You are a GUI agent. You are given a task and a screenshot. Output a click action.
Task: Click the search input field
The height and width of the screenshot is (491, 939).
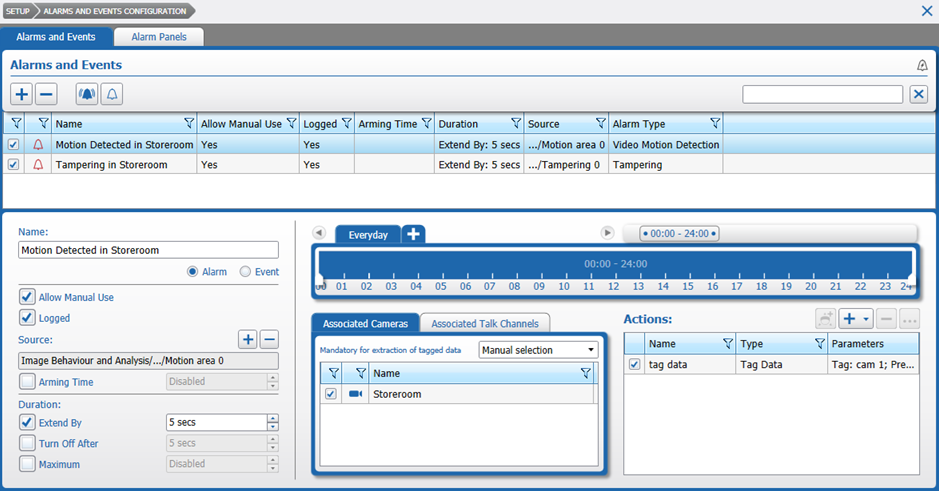coord(823,94)
